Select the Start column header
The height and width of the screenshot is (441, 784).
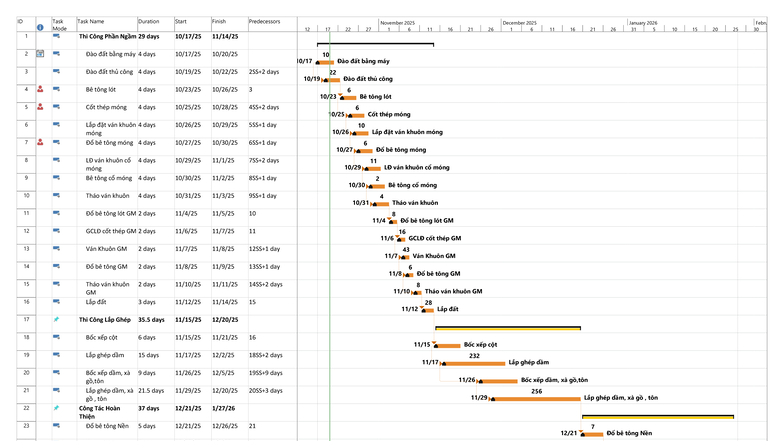pos(181,22)
